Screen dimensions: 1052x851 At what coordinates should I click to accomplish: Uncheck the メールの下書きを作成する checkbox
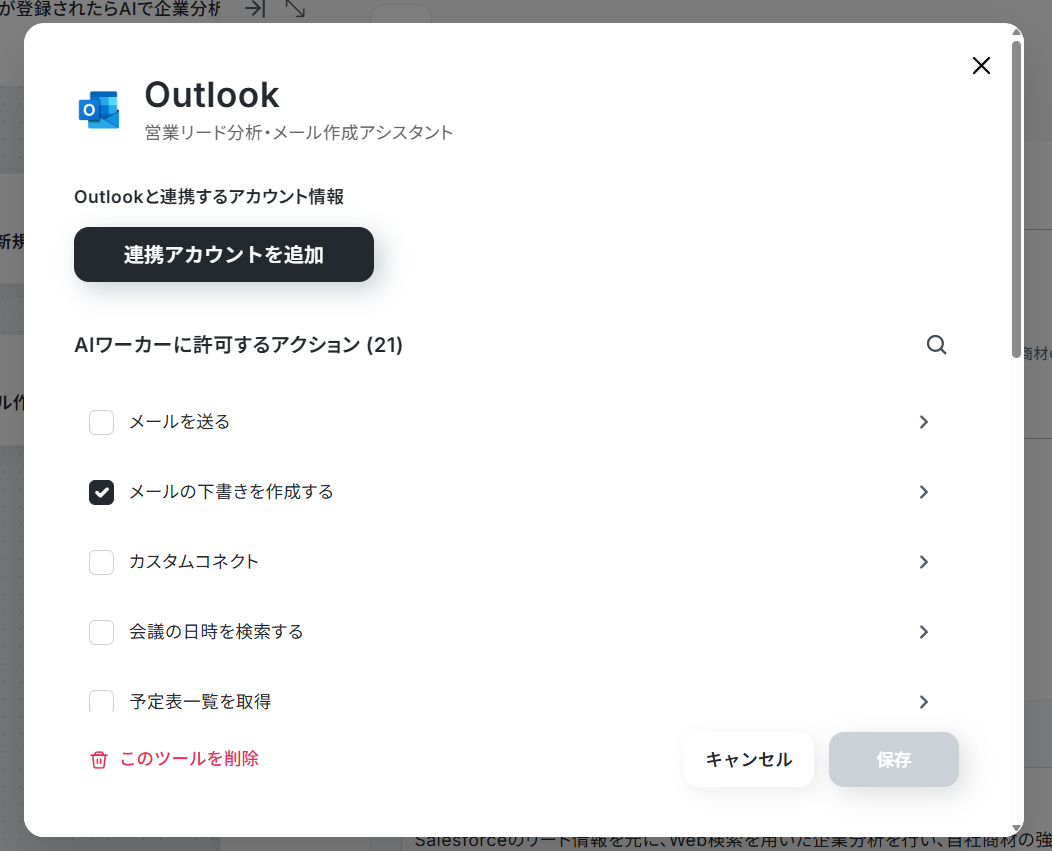[x=101, y=492]
